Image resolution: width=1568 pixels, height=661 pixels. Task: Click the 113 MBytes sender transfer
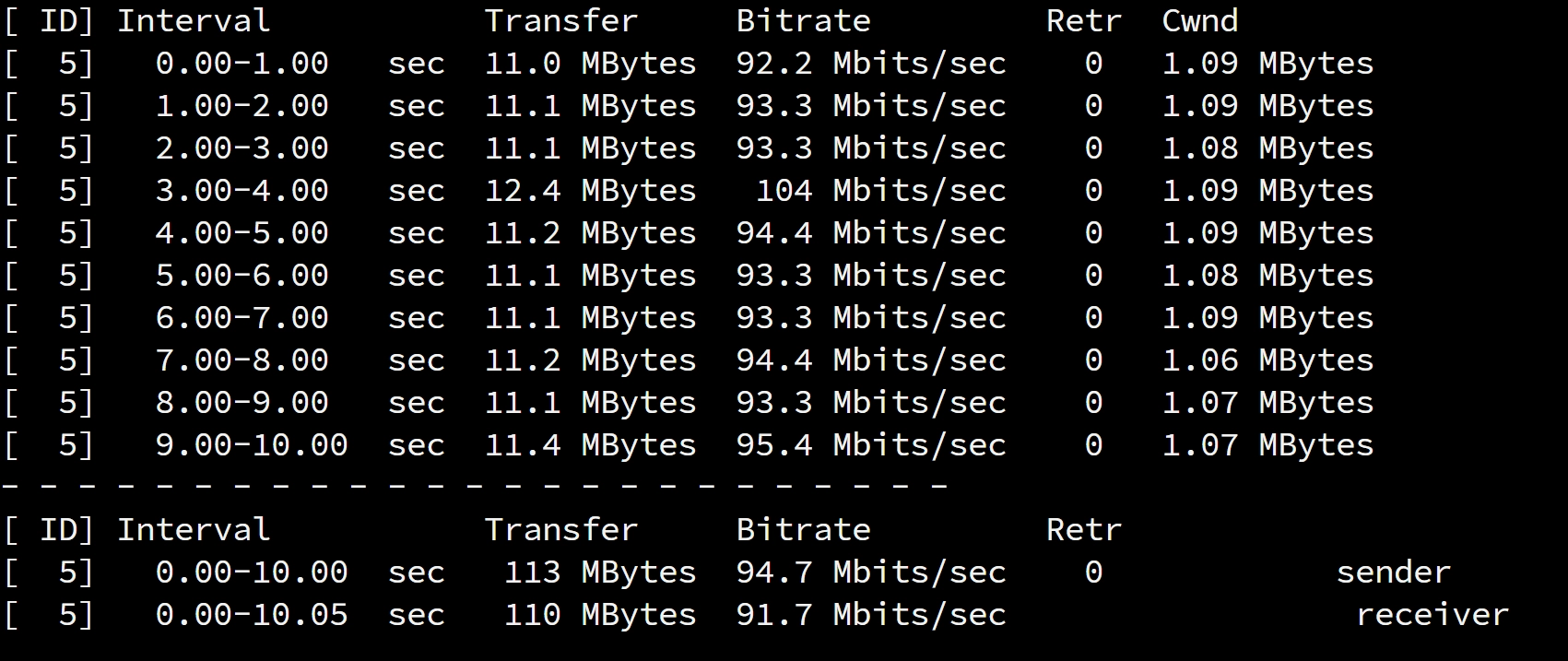600,572
